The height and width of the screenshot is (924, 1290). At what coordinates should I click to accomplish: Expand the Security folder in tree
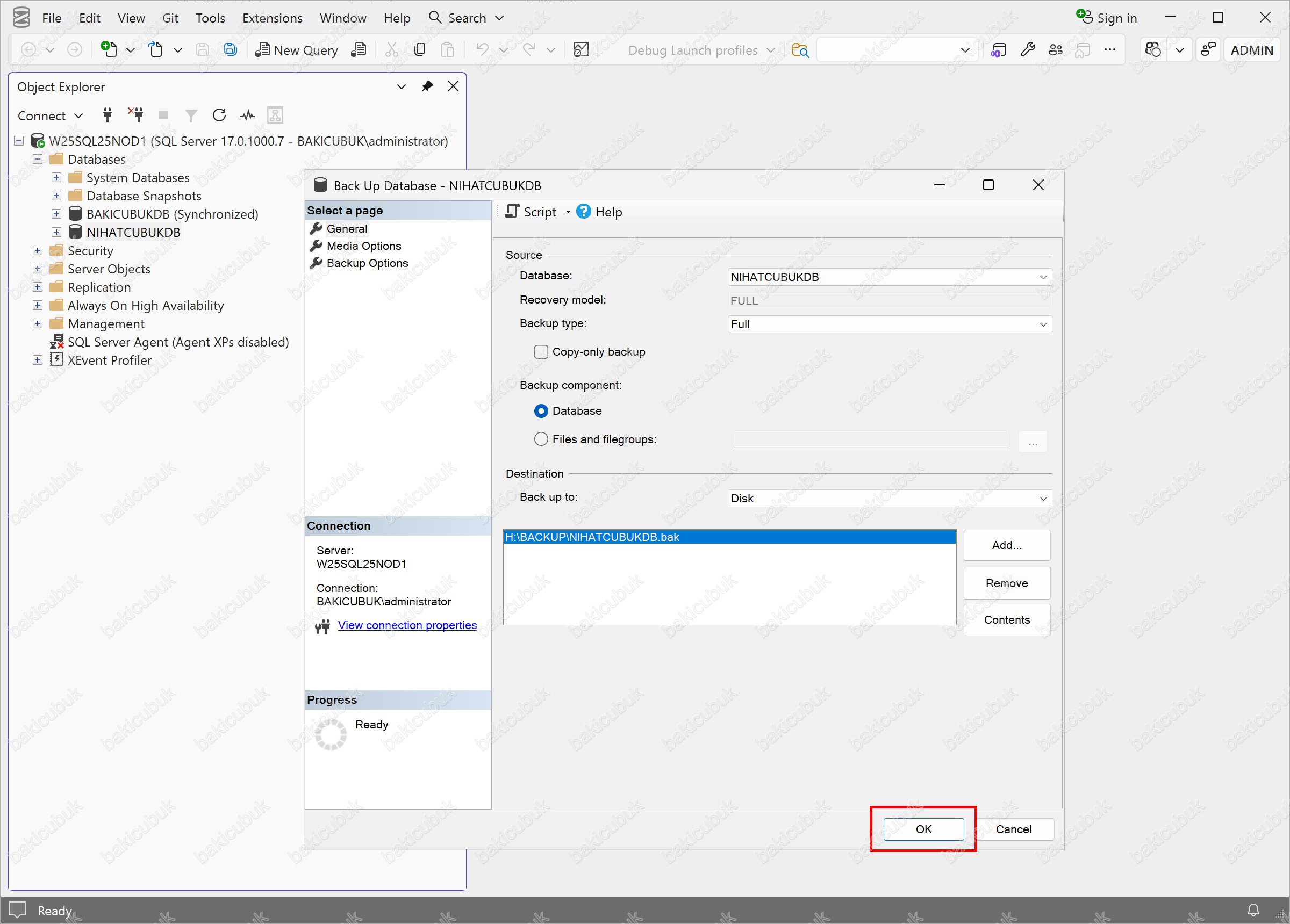38,251
